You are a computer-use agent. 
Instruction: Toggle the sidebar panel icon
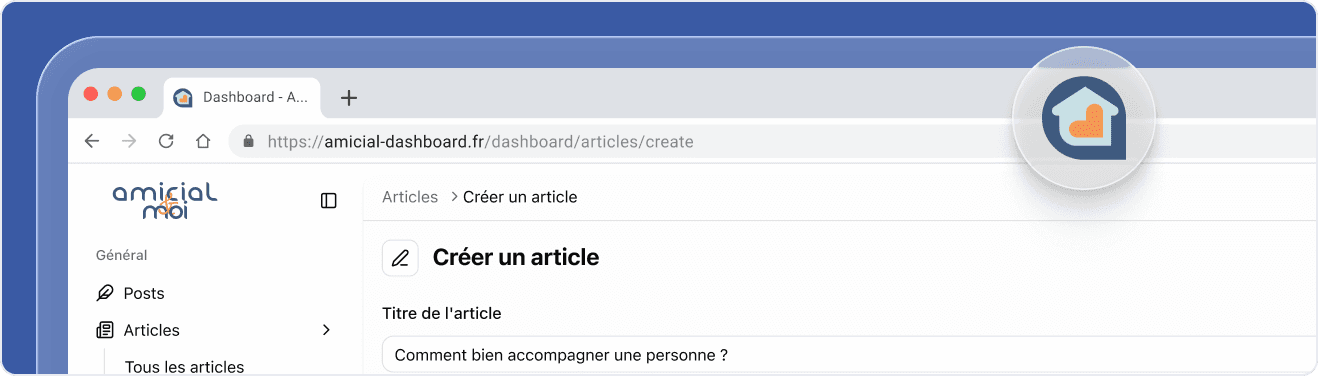point(329,201)
